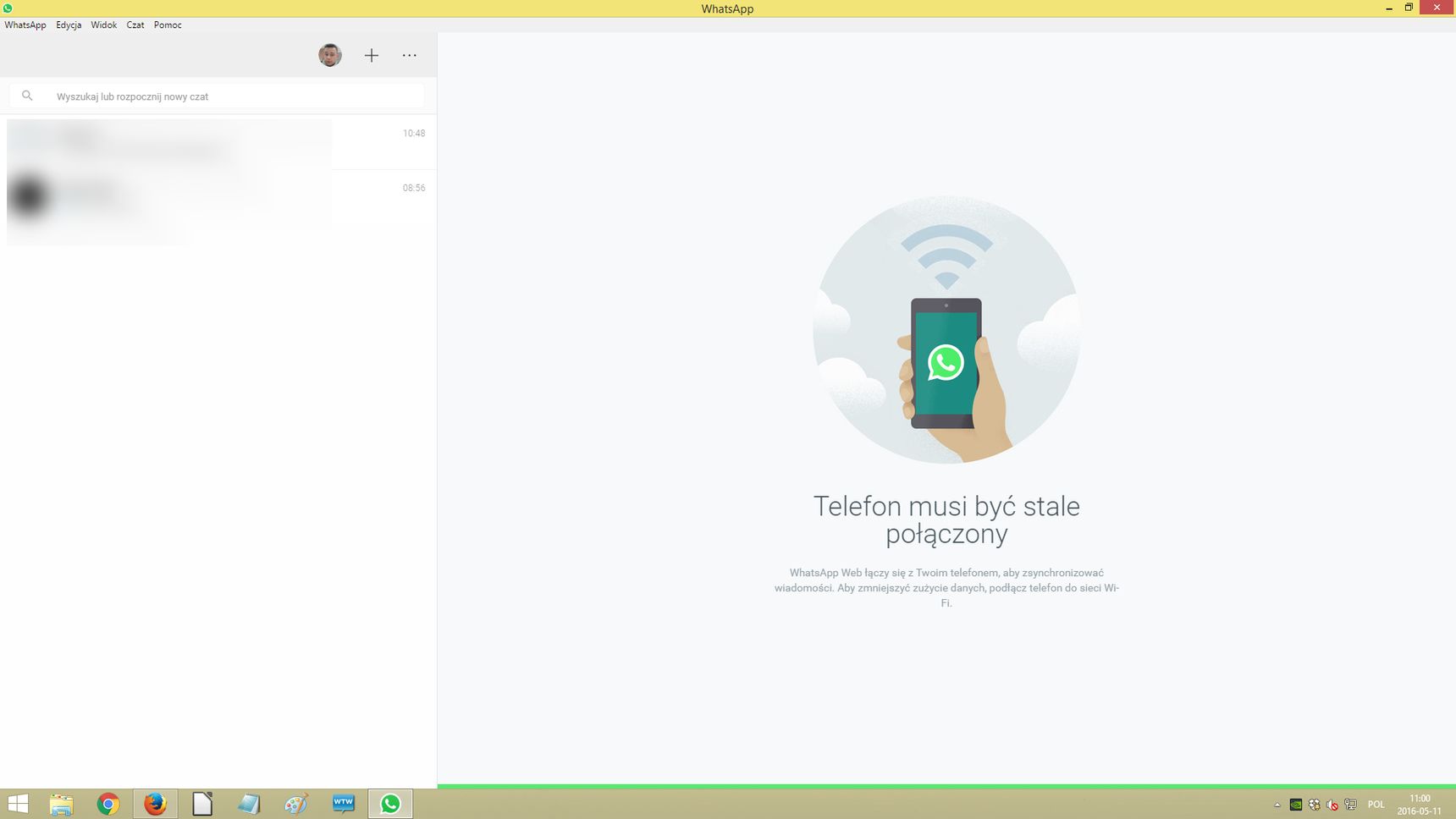Viewport: 1456px width, 819px height.
Task: Open the Paint palette icon in taskbar
Action: pyautogui.click(x=295, y=804)
